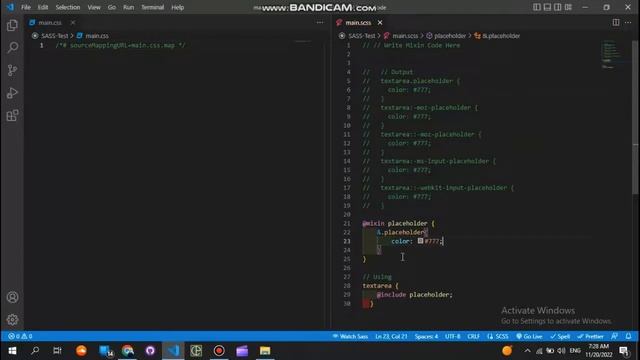This screenshot has width=640, height=360.
Task: Change file encoding UTF-8
Action: point(453,336)
